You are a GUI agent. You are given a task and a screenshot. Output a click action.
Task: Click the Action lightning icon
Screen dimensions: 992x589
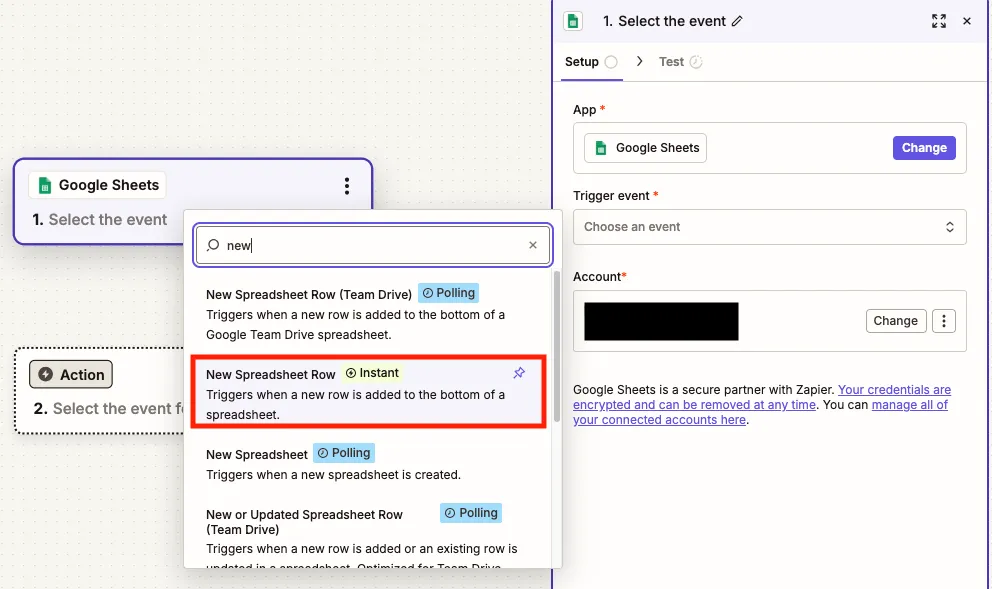46,375
